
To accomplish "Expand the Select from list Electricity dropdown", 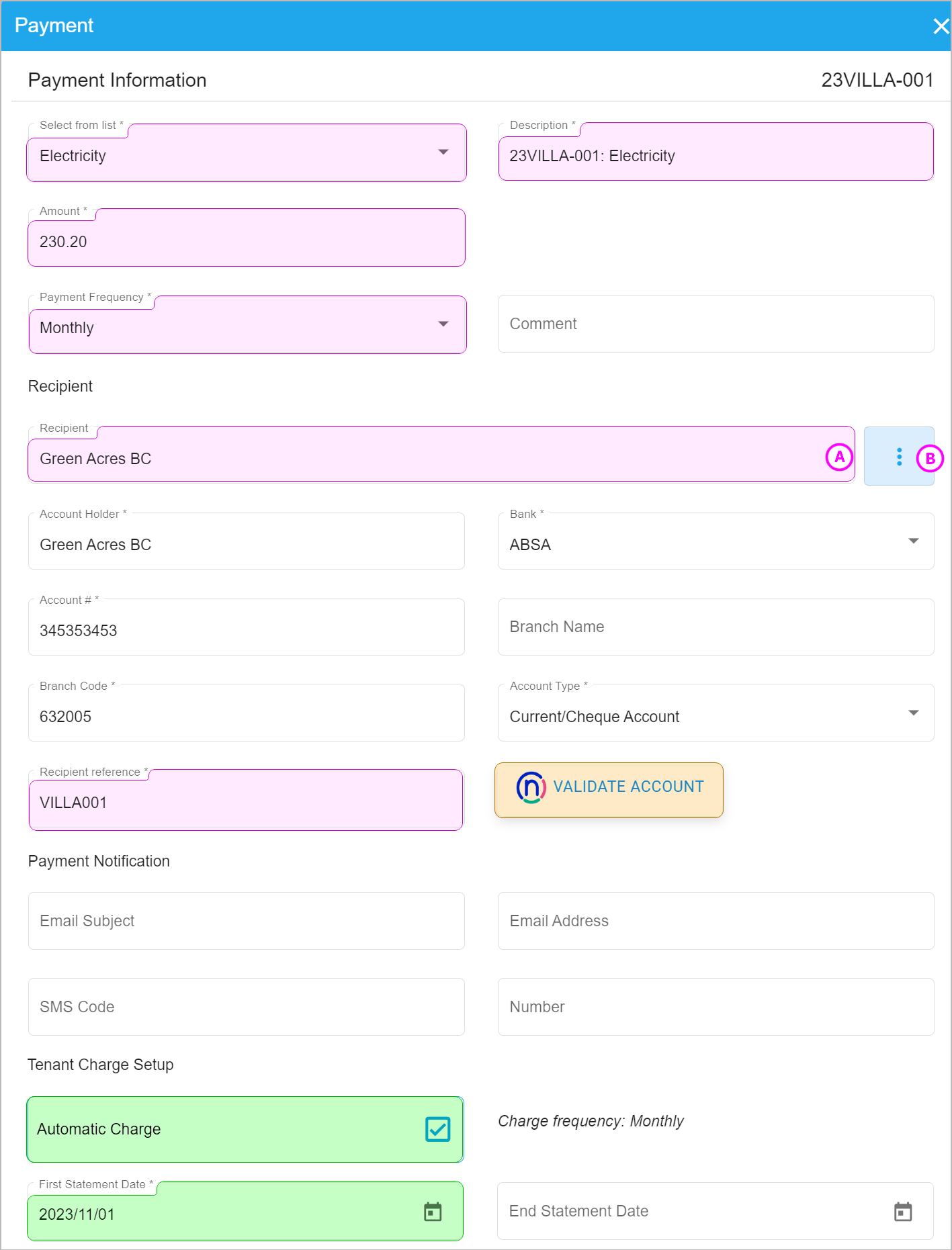I will pyautogui.click(x=247, y=153).
